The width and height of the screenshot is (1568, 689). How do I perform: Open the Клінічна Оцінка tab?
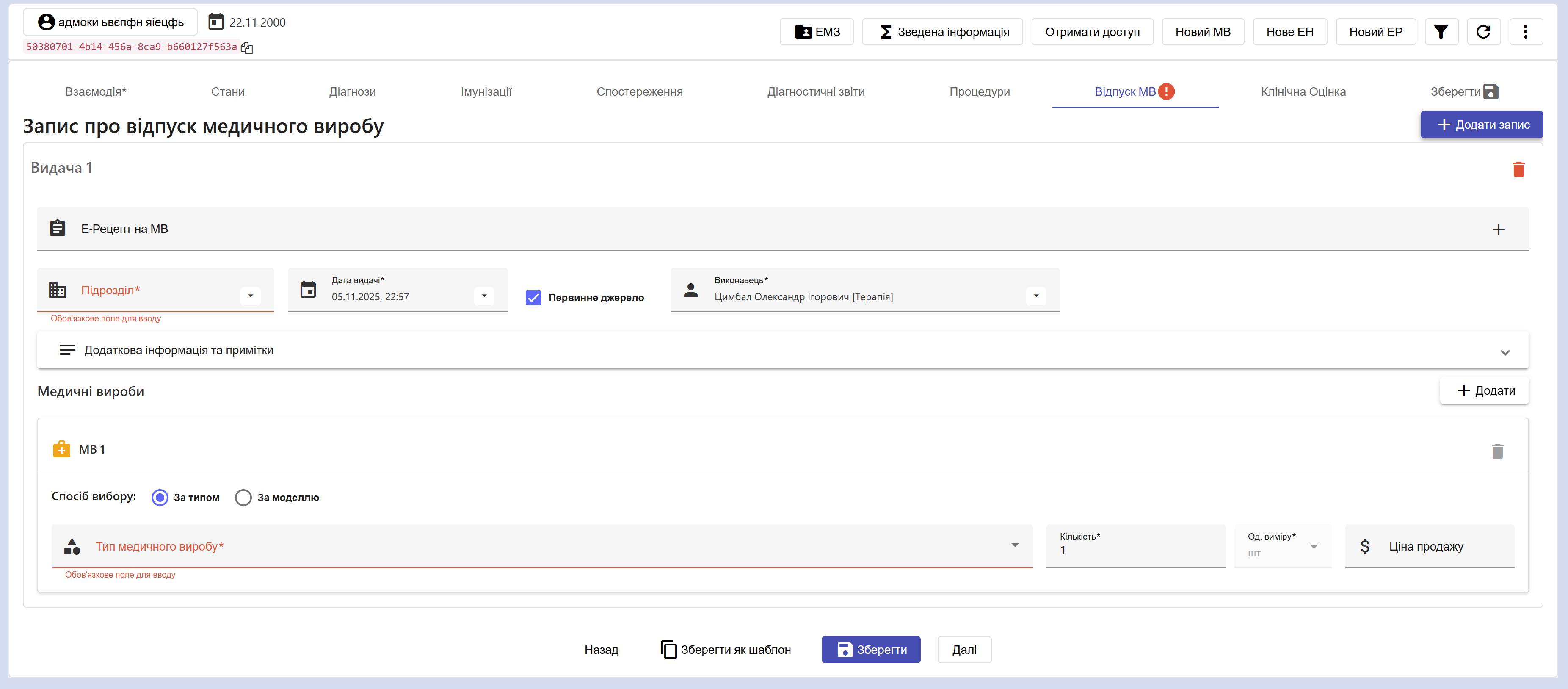click(1303, 92)
